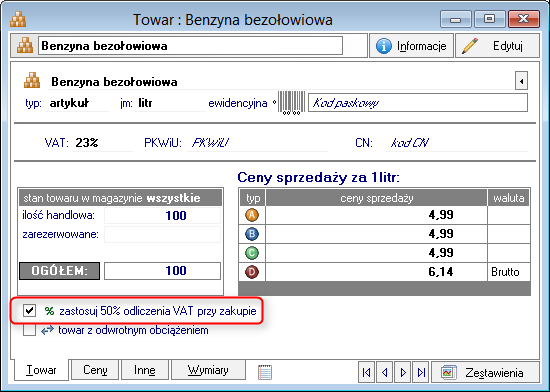Viewport: 550px width, 392px height.
Task: Click the Edytuj button
Action: [x=497, y=46]
